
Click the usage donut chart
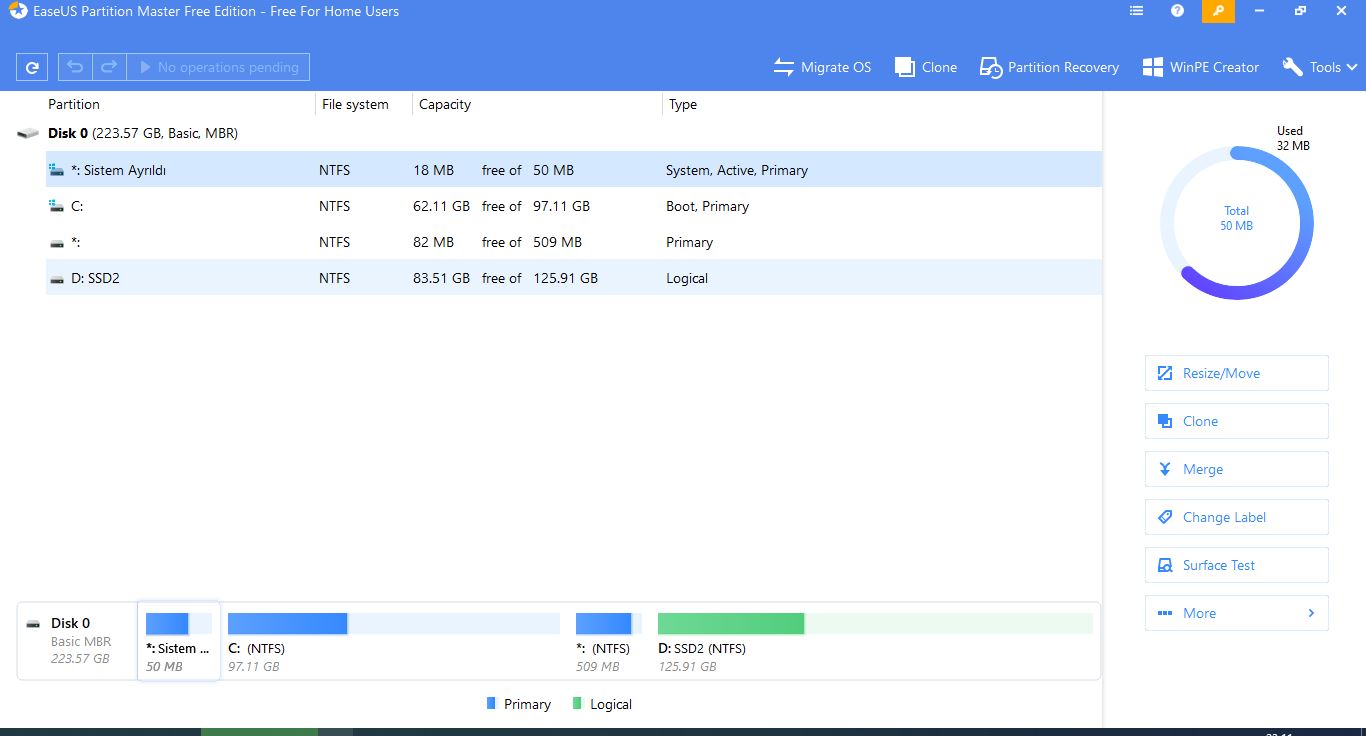1236,222
